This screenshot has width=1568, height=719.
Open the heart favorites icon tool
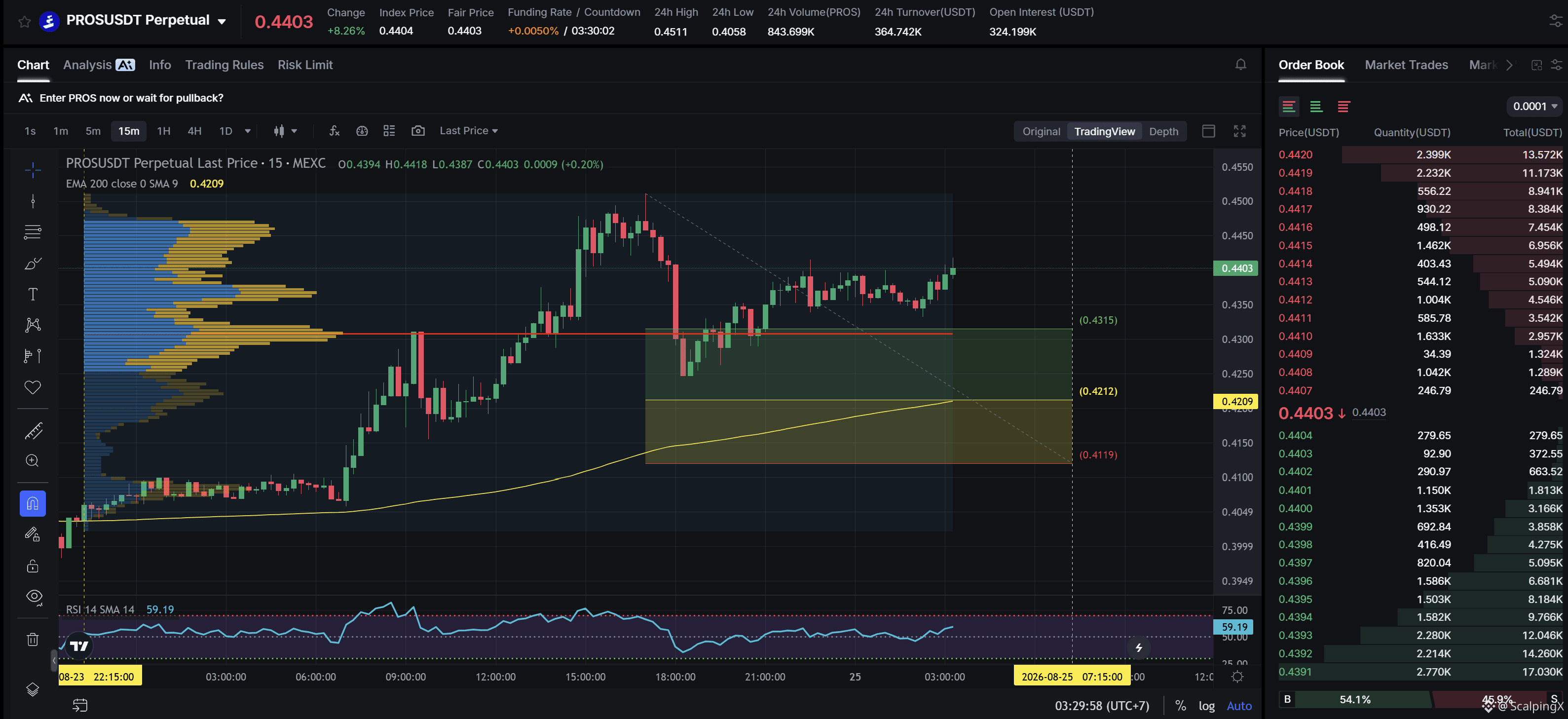[33, 387]
